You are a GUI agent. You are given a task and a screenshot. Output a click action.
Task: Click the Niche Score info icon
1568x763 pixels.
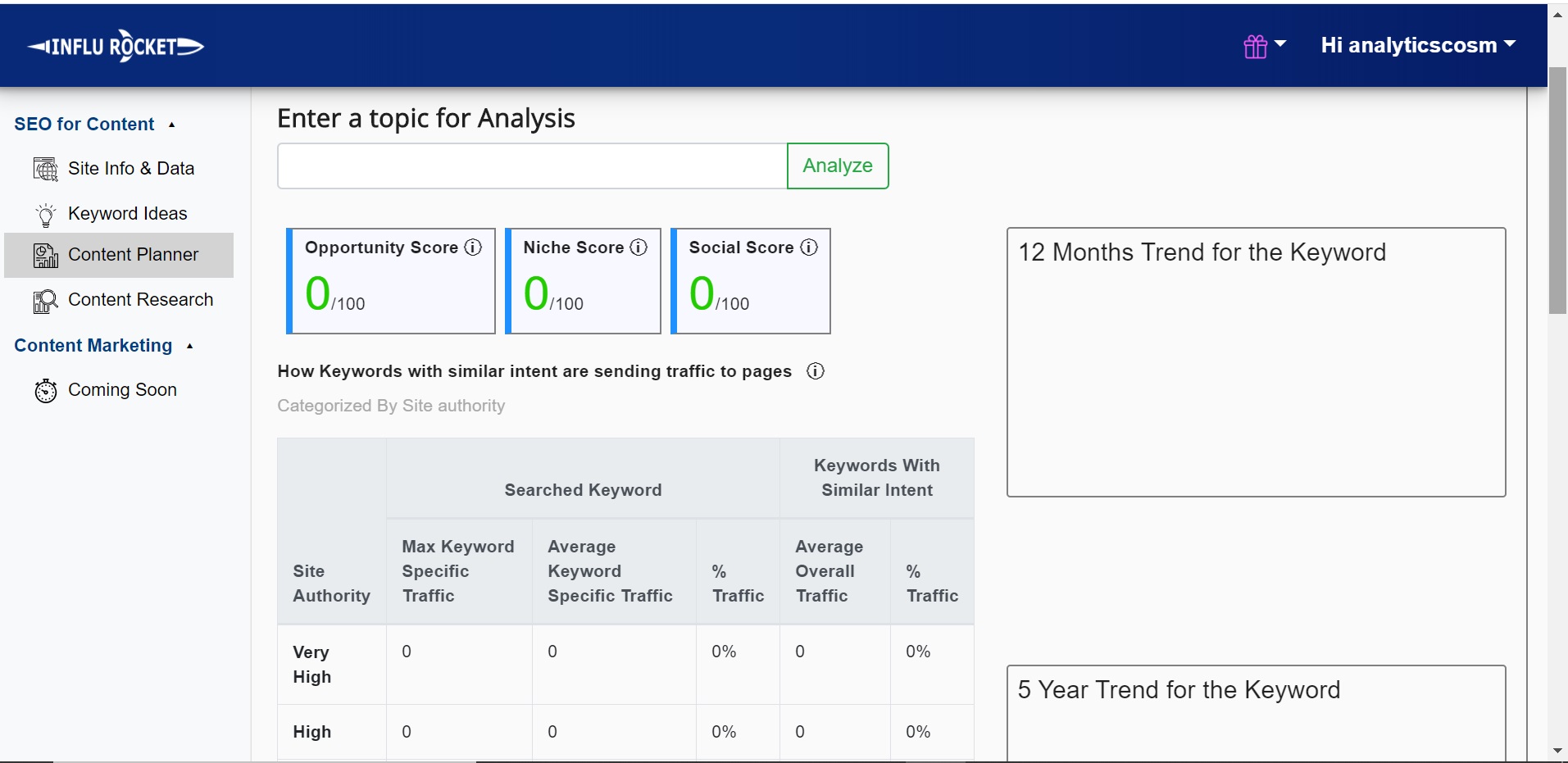[639, 248]
